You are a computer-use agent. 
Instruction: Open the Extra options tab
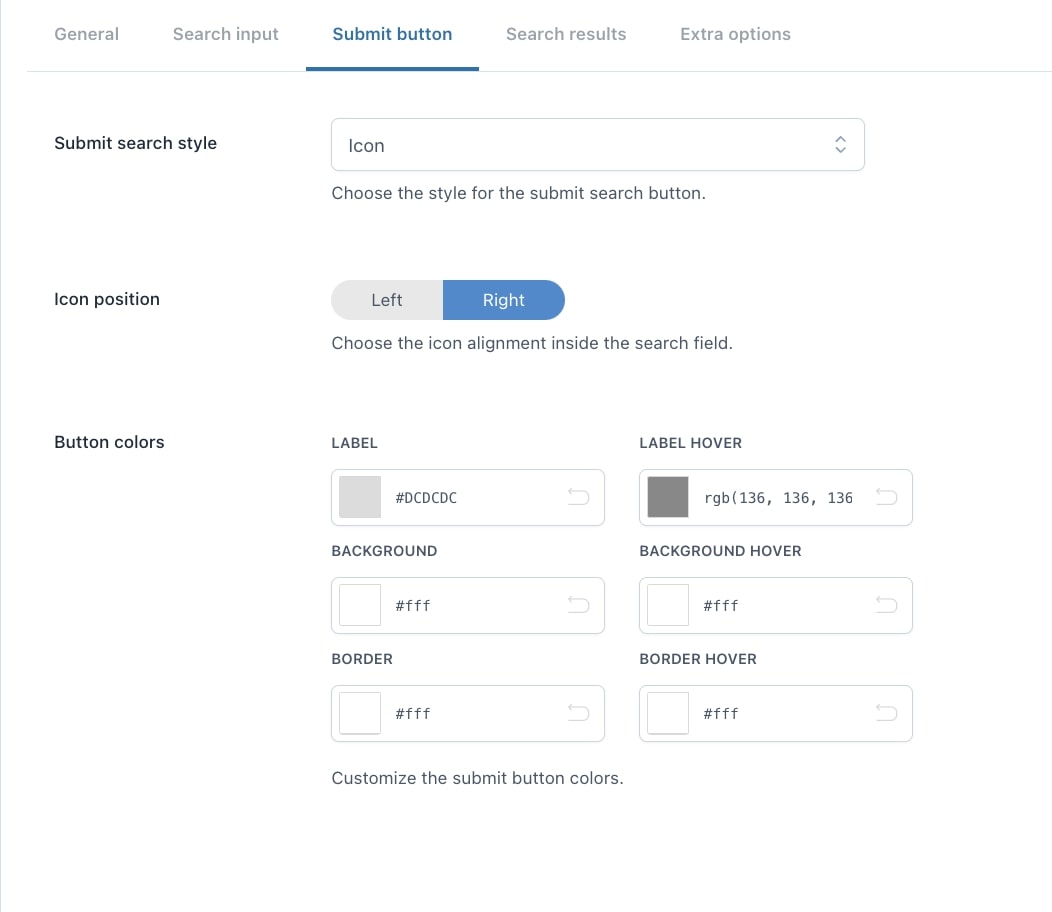click(x=735, y=34)
